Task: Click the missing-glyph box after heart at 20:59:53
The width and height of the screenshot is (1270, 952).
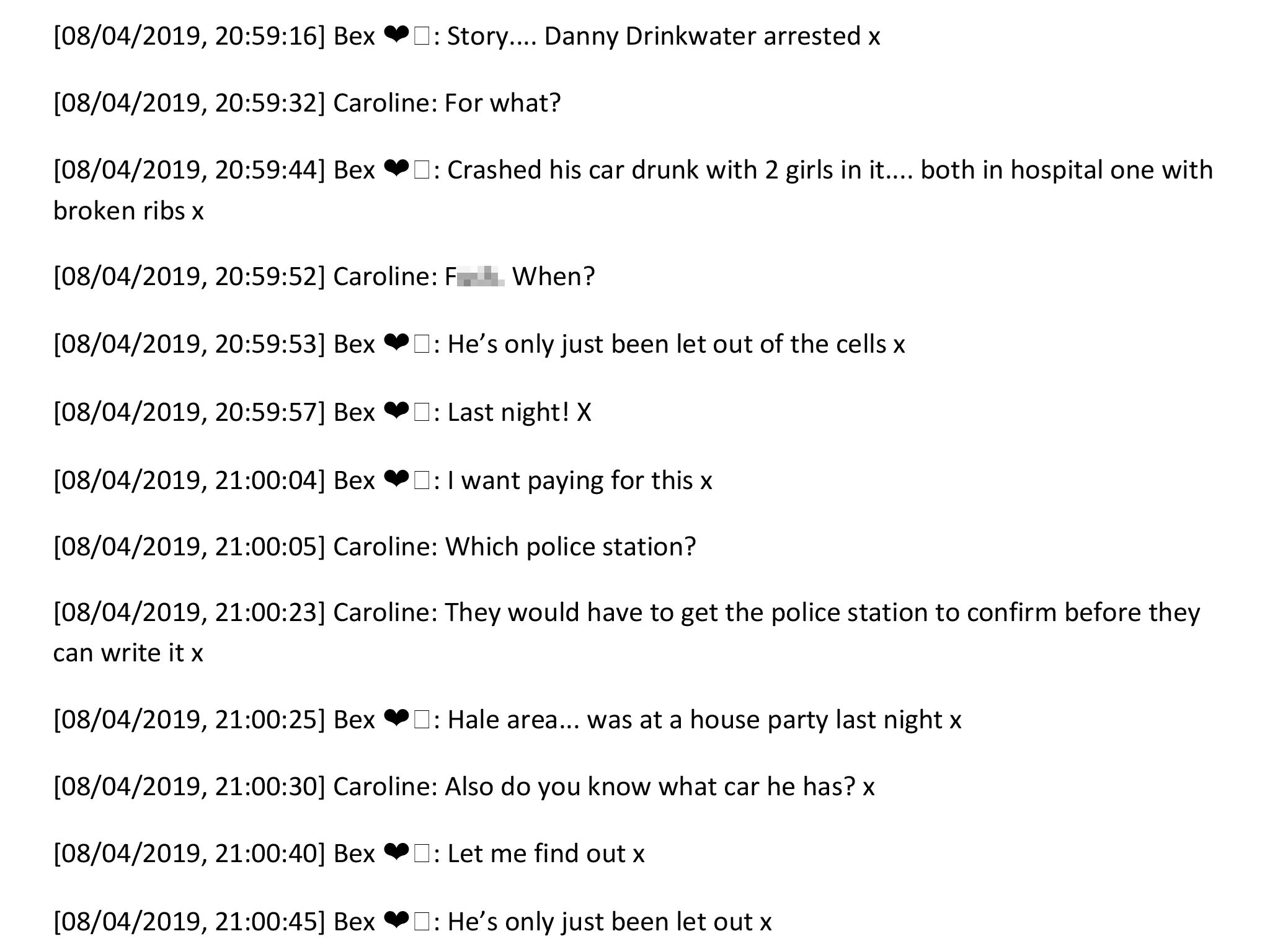Action: (422, 345)
